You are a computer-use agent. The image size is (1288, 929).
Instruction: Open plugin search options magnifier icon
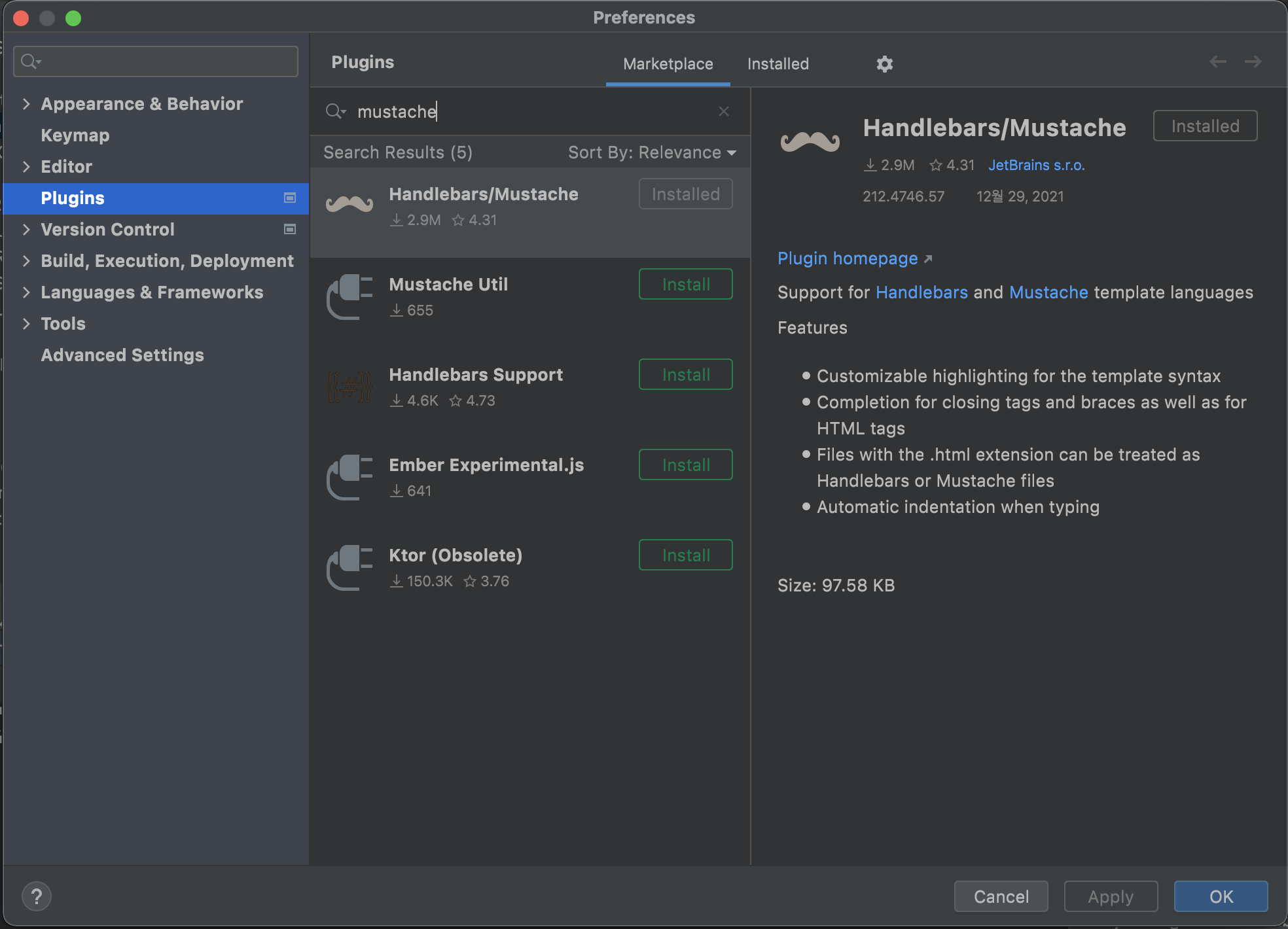336,111
